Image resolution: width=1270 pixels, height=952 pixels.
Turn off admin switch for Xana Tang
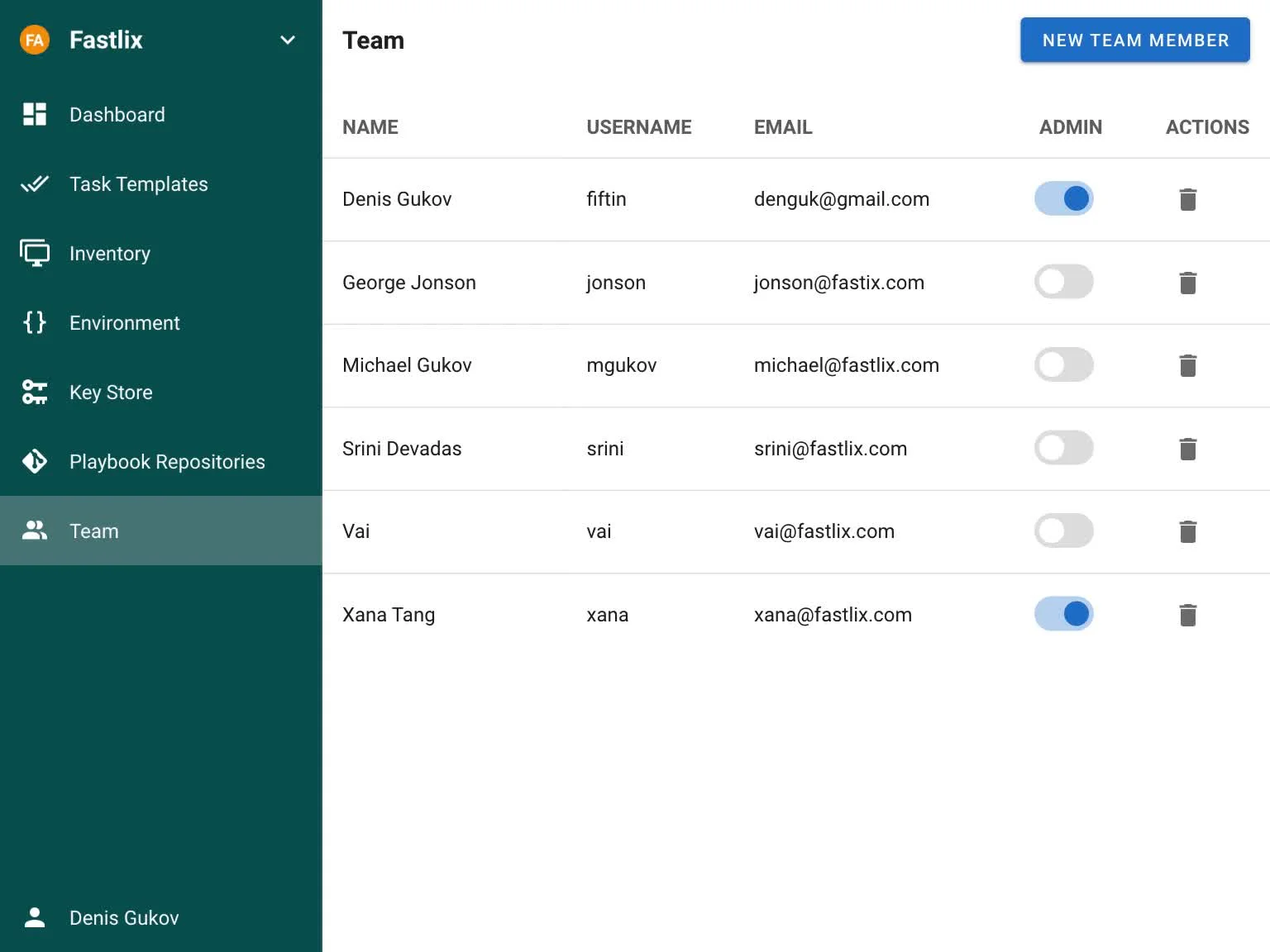pos(1063,614)
